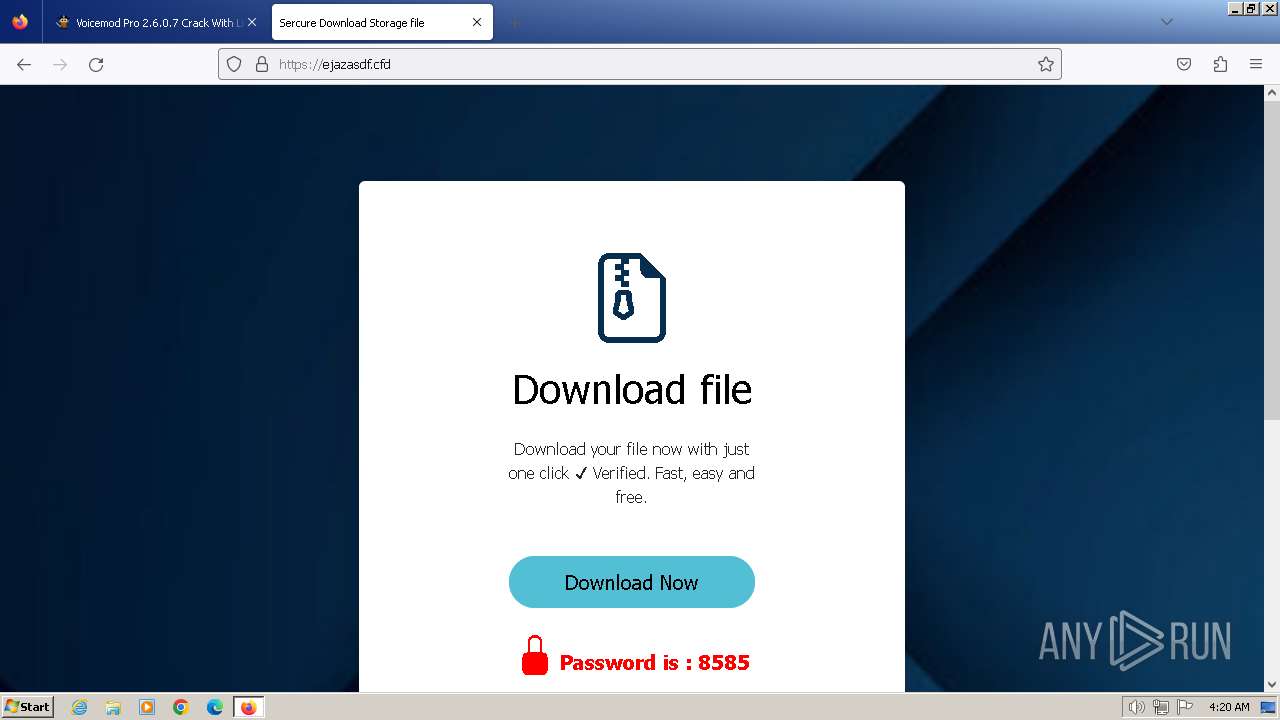Click the Password is : 8585 text

654,662
